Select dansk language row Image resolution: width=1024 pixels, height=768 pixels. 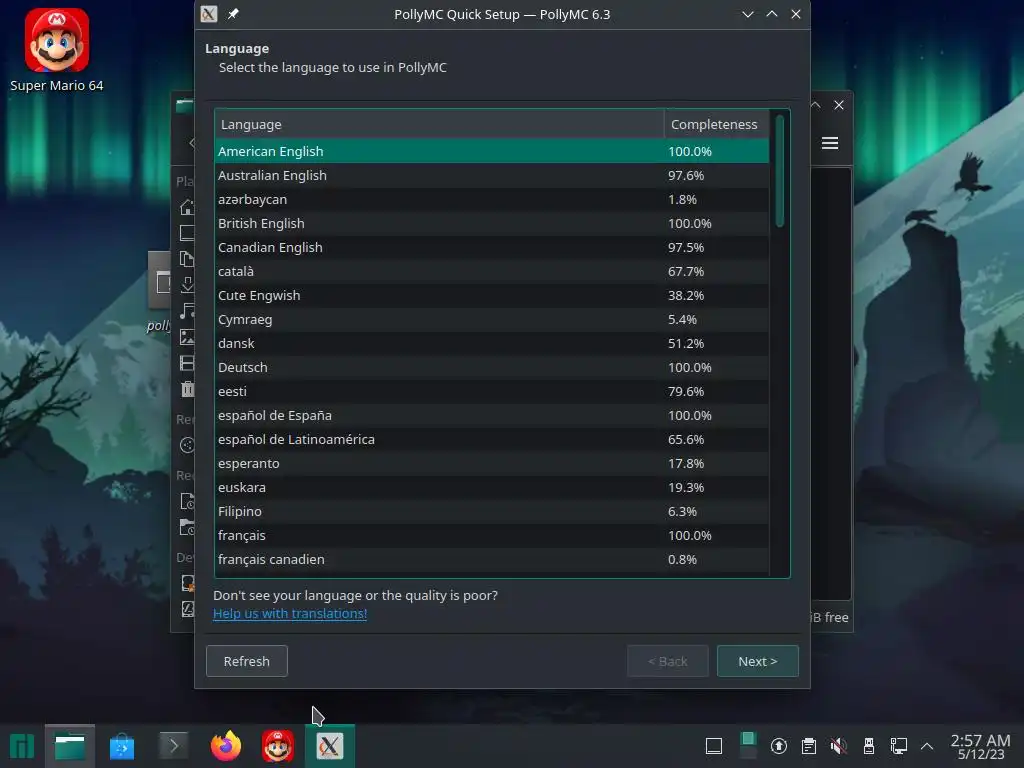492,344
